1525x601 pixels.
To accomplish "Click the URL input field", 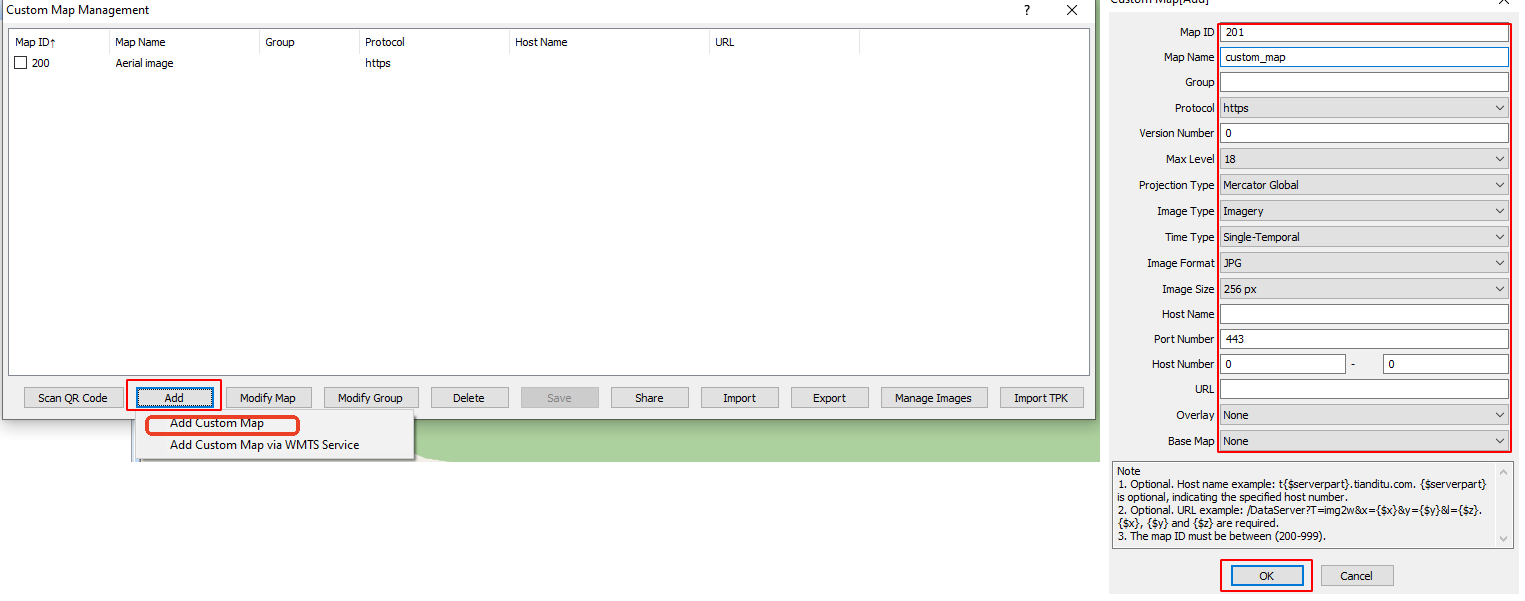I will 1364,389.
